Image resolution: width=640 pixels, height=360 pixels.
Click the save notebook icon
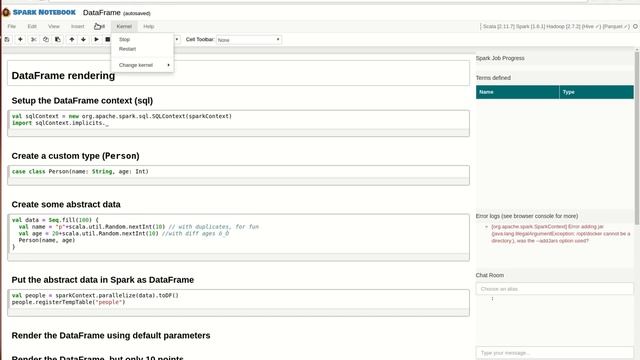coord(7,40)
